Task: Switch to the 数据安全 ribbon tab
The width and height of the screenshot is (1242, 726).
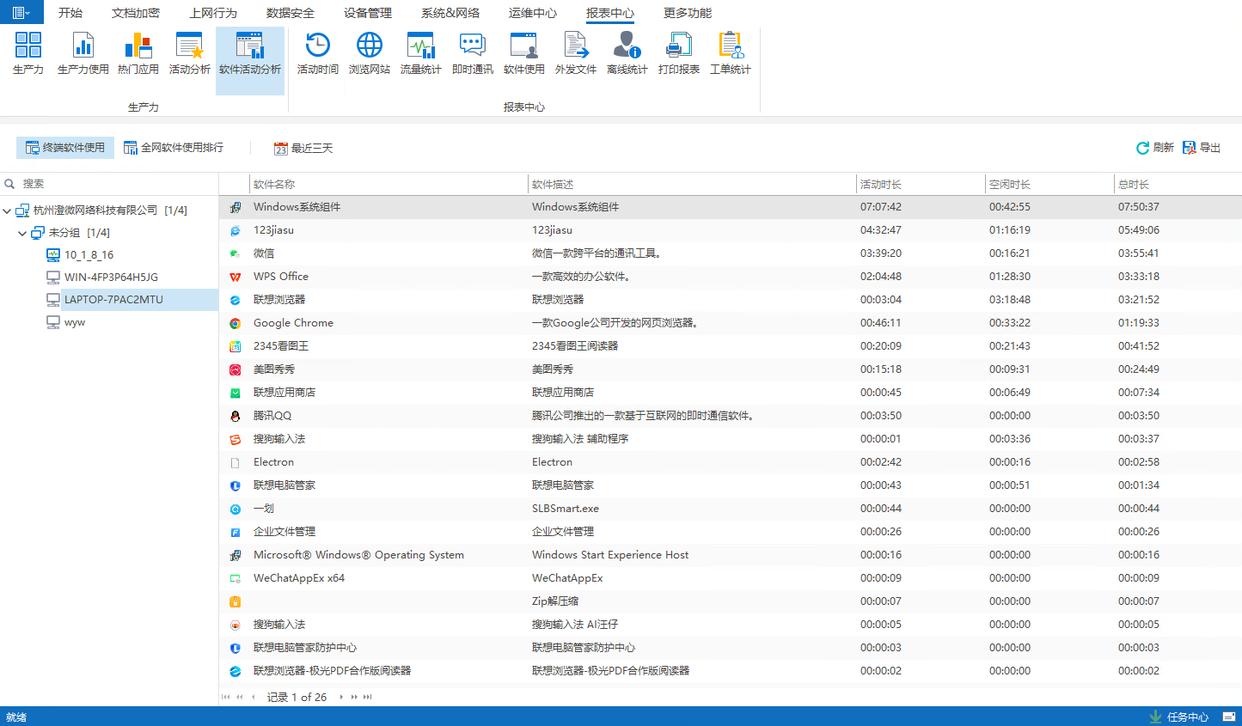Action: (x=290, y=13)
